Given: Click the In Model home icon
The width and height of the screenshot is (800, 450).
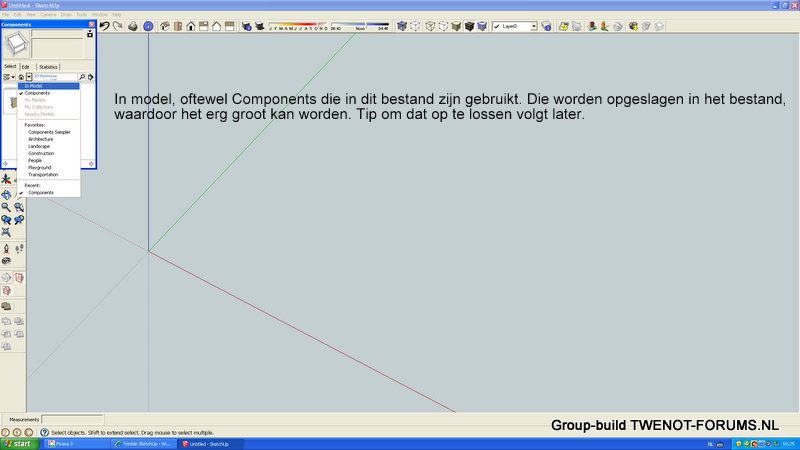Looking at the screenshot, I should 21,77.
